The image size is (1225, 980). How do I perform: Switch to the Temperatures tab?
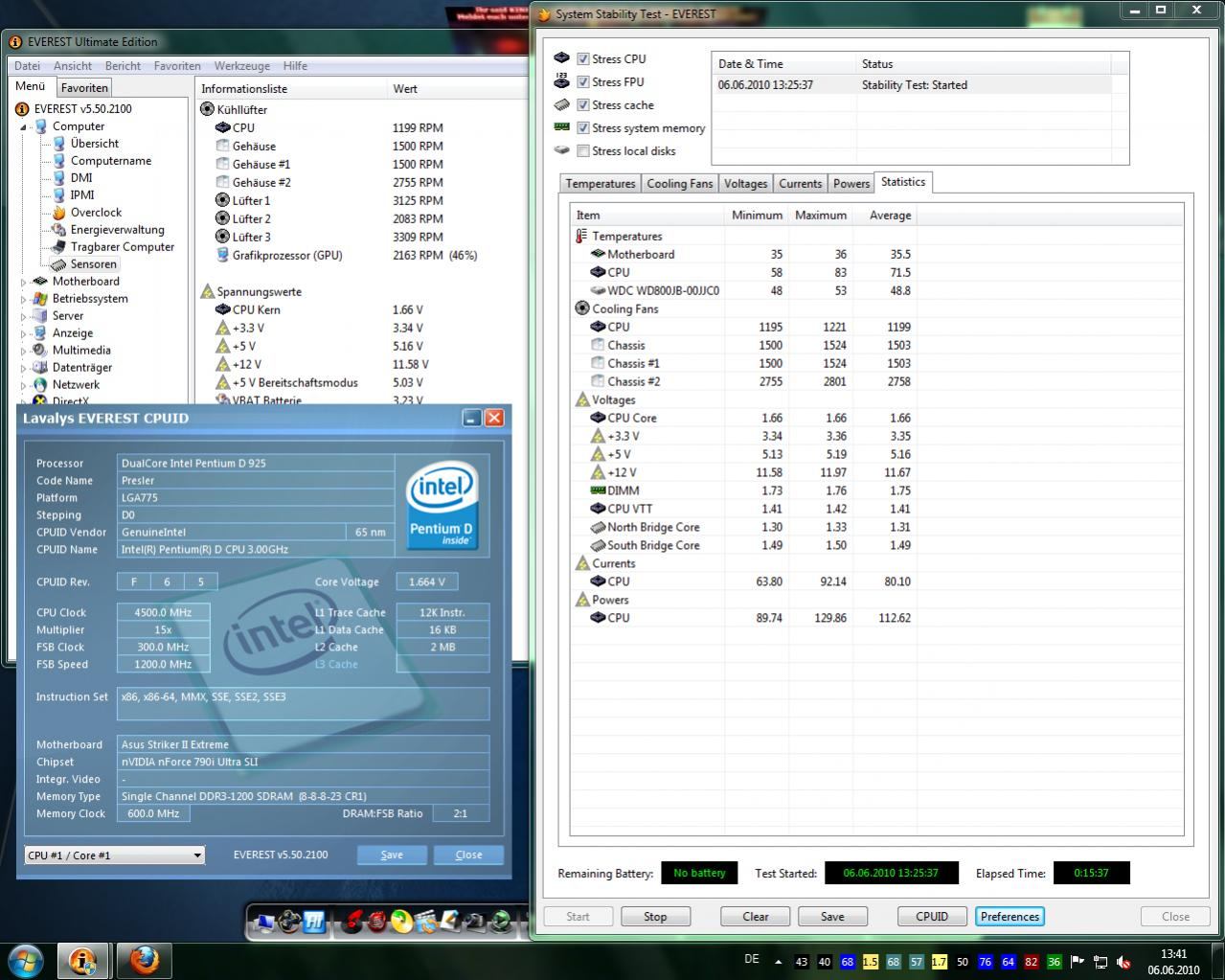coord(600,184)
